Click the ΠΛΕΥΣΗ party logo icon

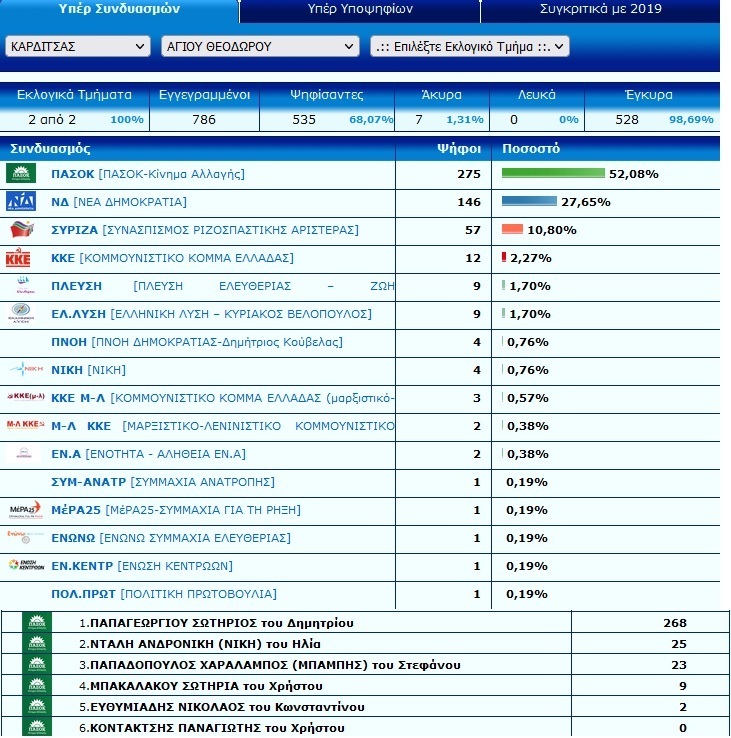[25, 285]
